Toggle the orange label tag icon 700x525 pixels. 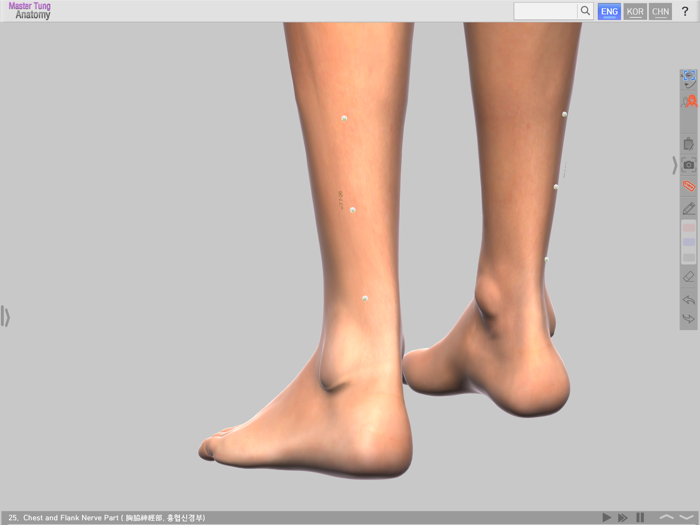[x=689, y=185]
